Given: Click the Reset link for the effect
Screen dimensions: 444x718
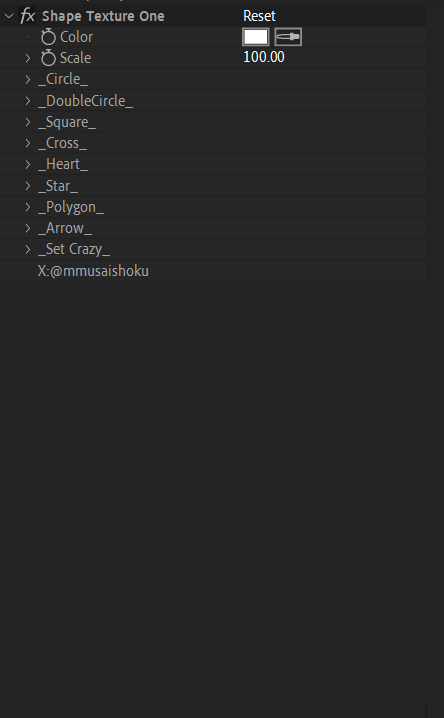Looking at the screenshot, I should 259,16.
